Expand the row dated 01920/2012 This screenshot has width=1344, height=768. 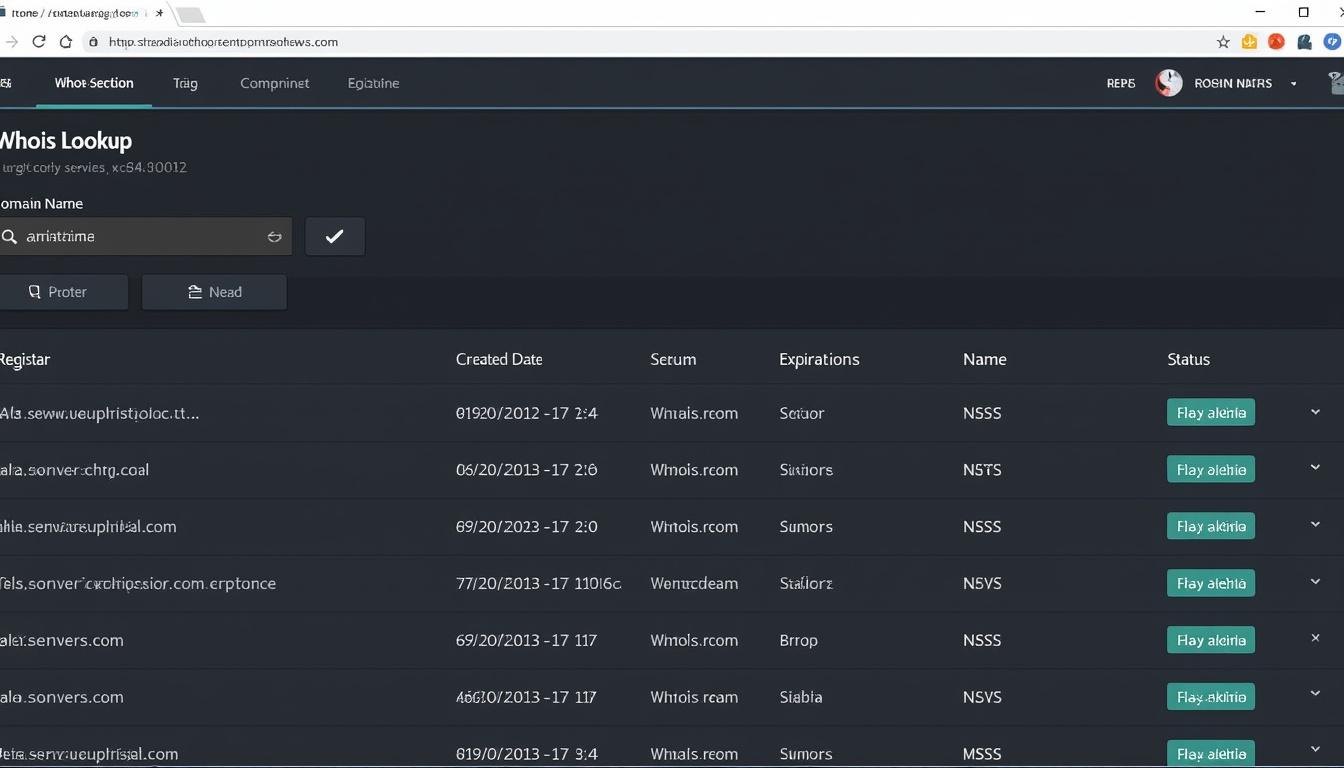[x=1315, y=412]
